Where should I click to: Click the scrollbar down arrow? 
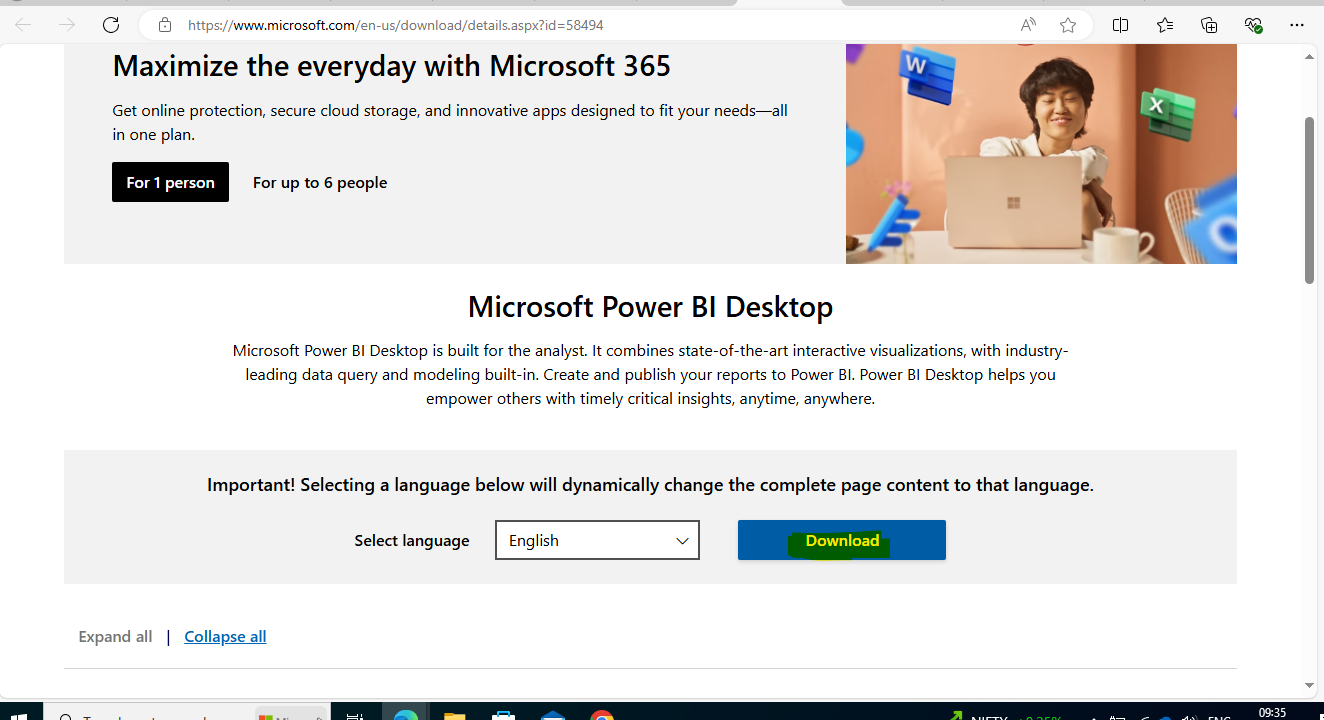point(1309,686)
